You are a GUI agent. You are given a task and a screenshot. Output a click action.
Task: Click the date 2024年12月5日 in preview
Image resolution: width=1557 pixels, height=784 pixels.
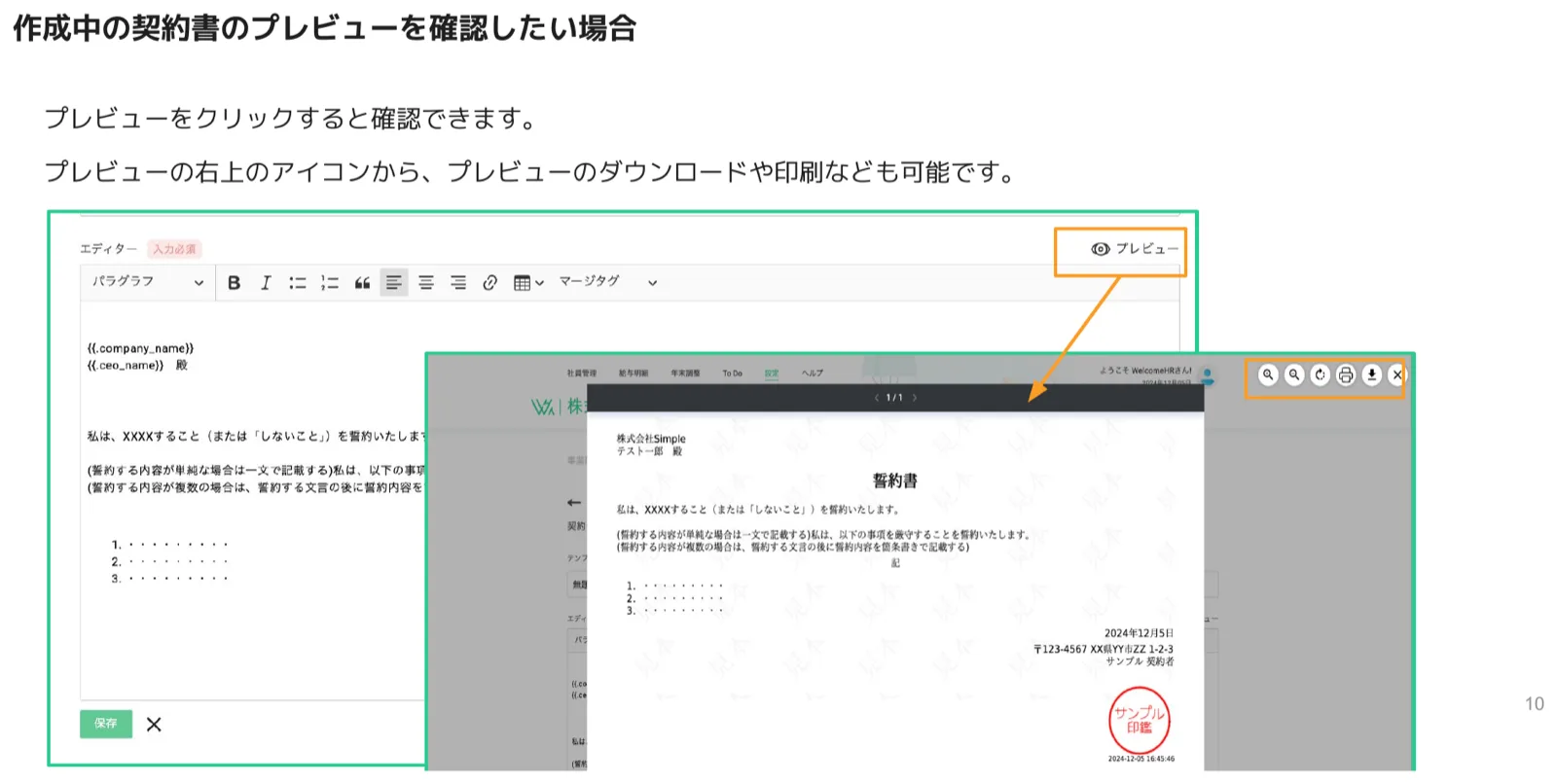click(x=1139, y=633)
